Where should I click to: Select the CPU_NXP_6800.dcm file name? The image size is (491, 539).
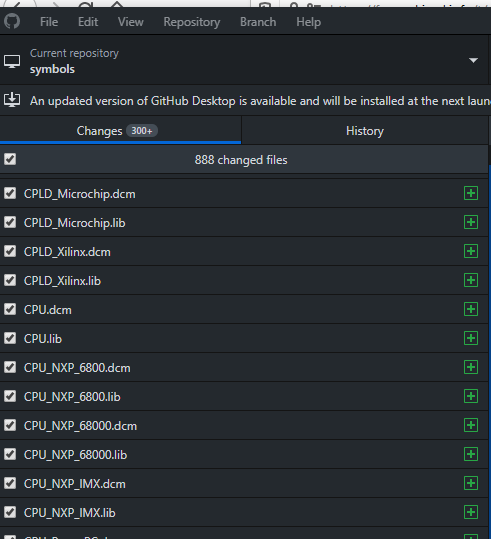[x=77, y=368]
